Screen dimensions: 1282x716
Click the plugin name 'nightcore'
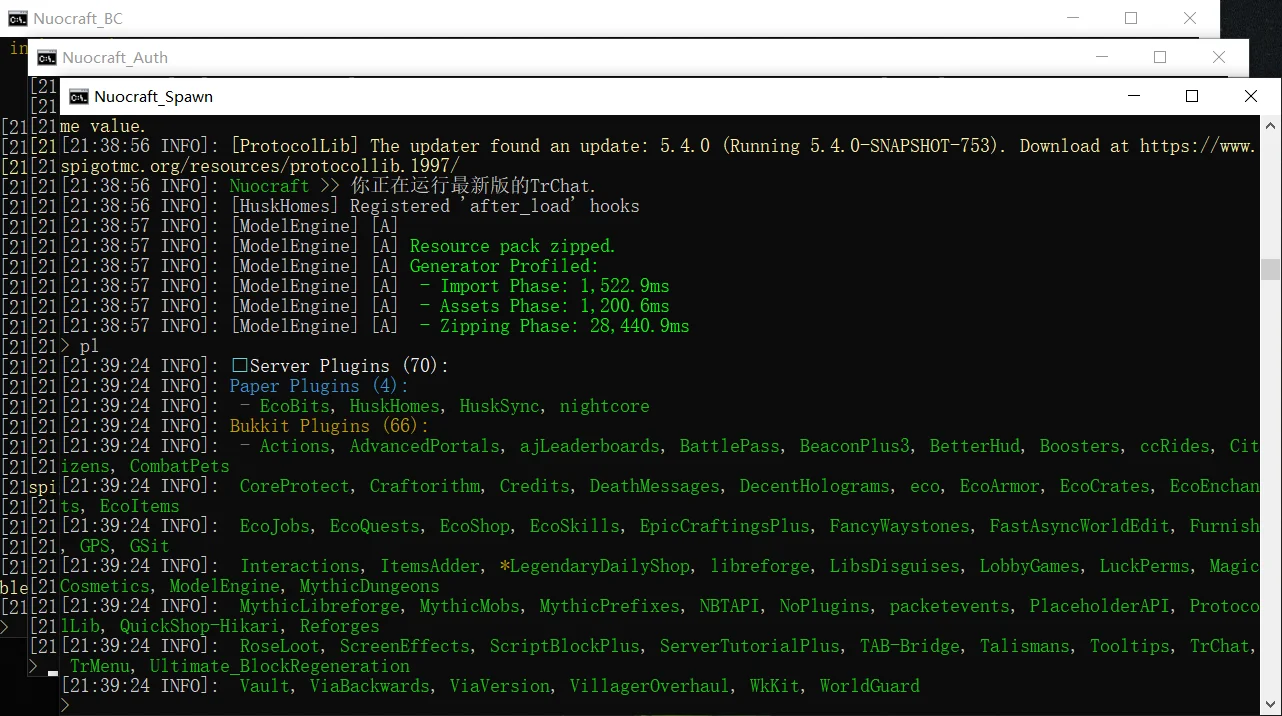coord(605,406)
